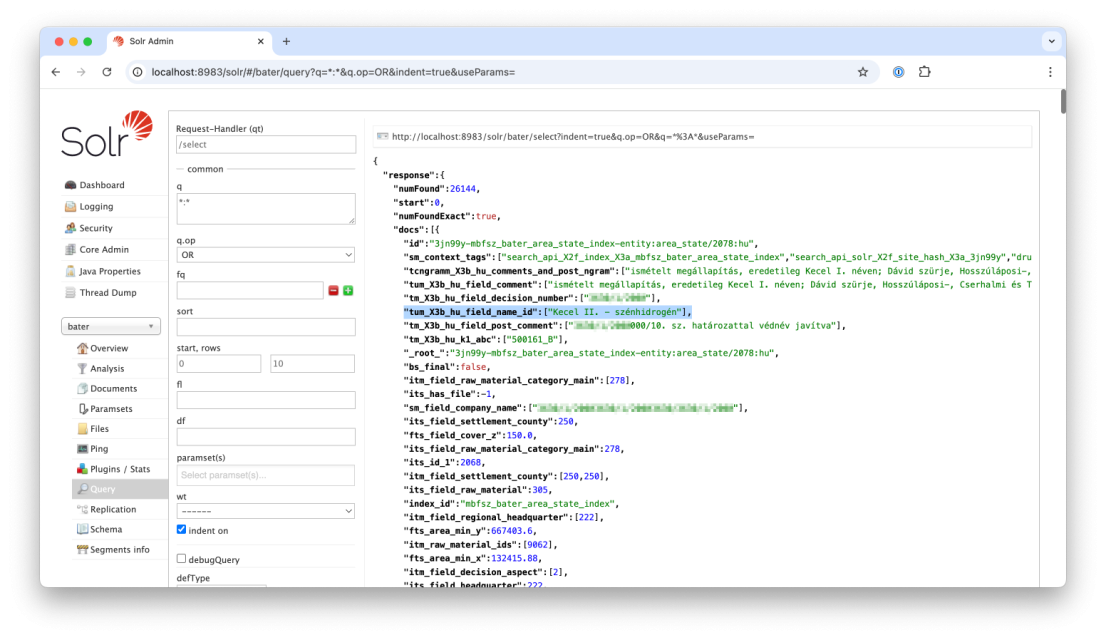Open the wt format dropdown

click(x=266, y=511)
